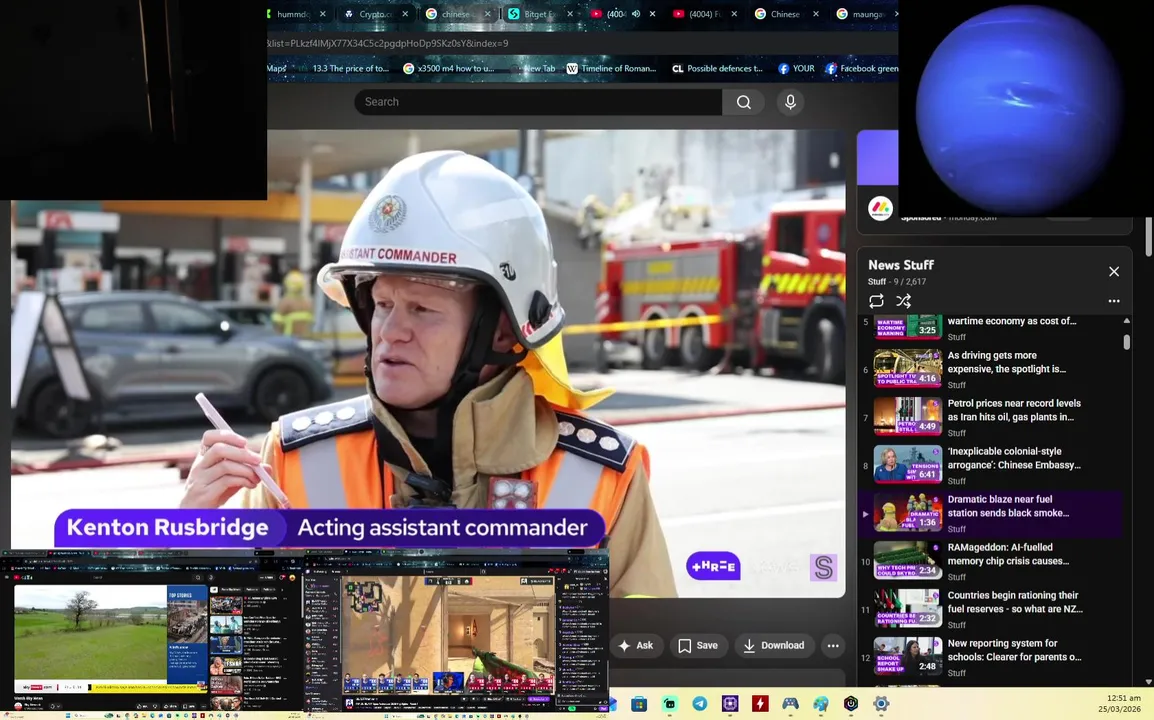Switch to the maunga Google tab
1154x720 pixels.
tap(865, 14)
